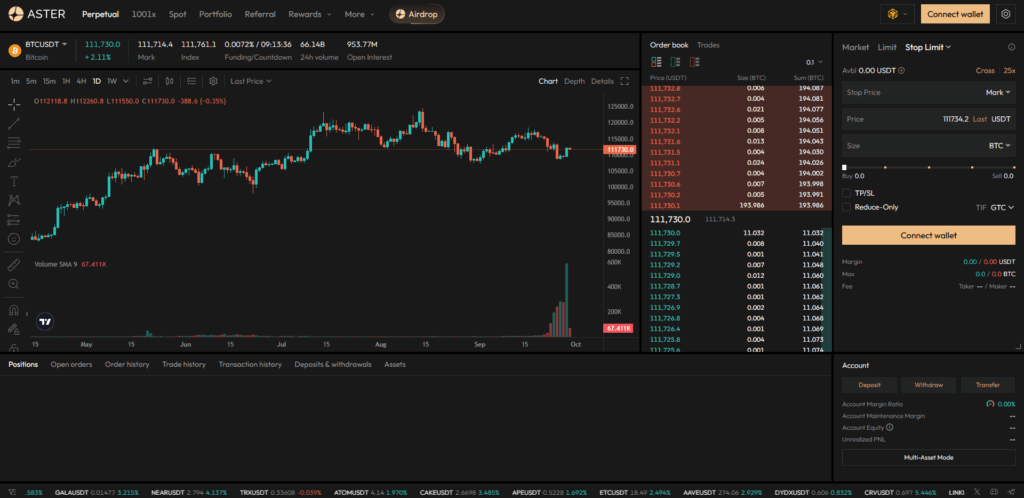Image resolution: width=1024 pixels, height=498 pixels.
Task: Switch to the Trades tab
Action: pos(708,45)
